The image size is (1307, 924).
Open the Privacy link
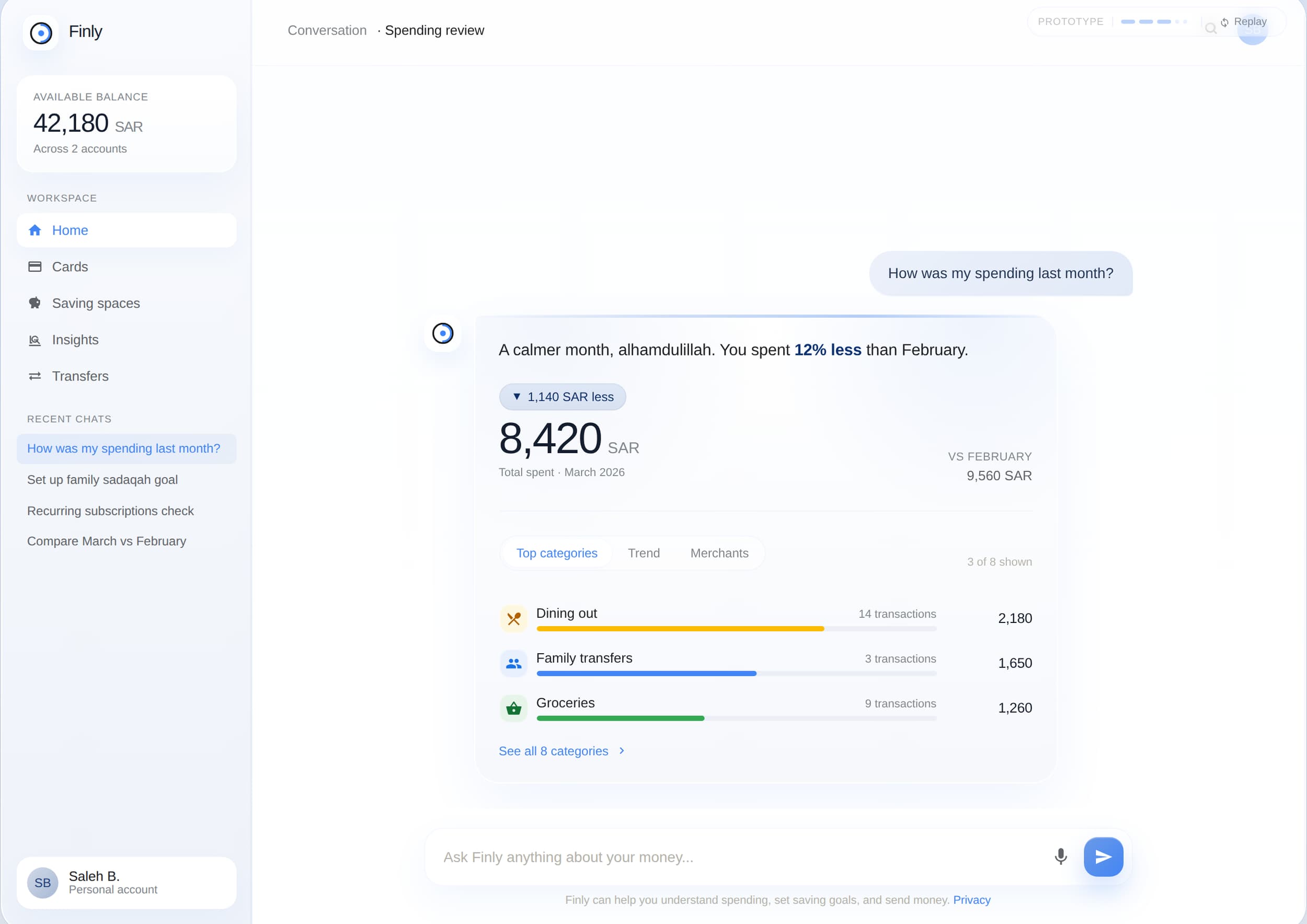[972, 899]
